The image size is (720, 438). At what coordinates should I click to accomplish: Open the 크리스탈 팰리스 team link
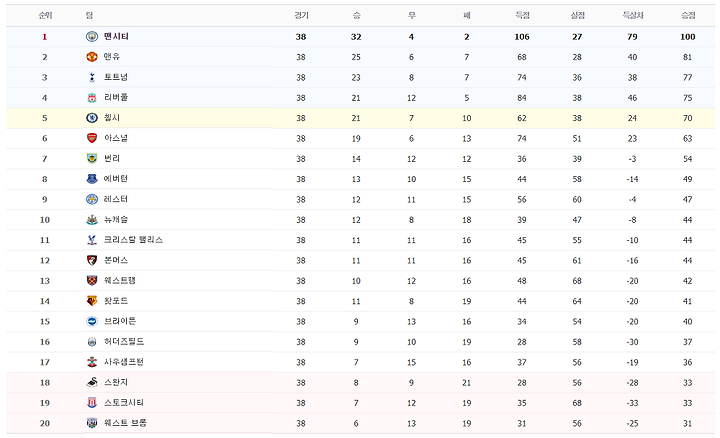point(133,240)
